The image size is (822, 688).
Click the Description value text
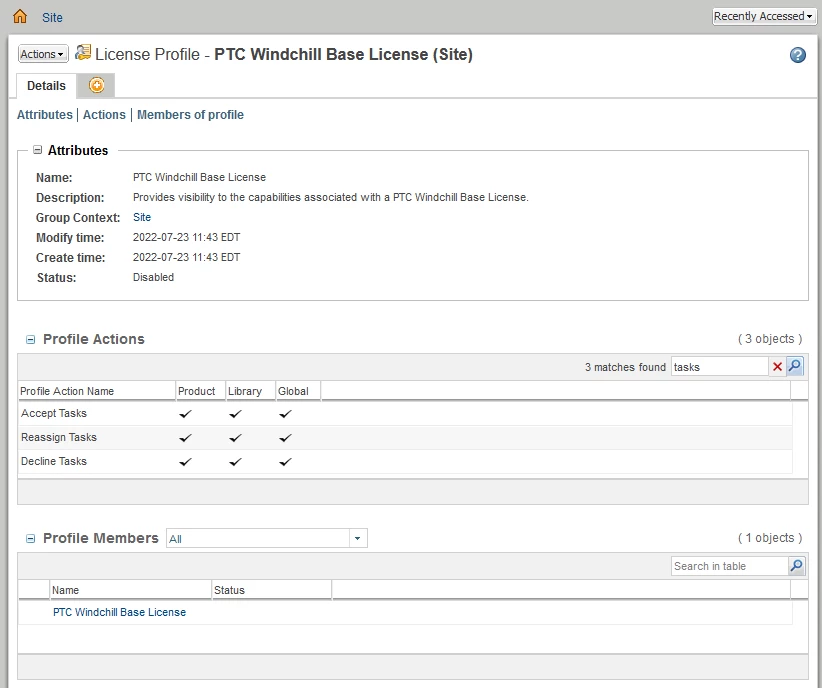pyautogui.click(x=331, y=197)
